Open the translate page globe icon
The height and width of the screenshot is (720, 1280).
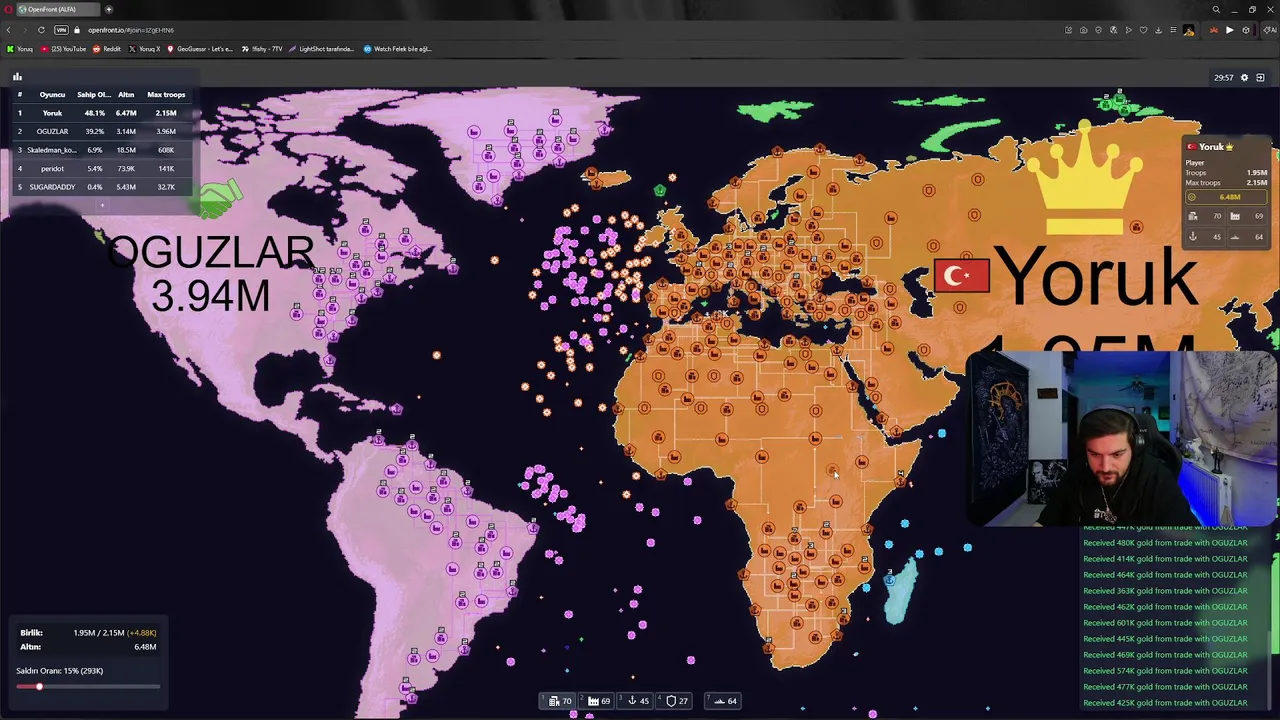point(1113,30)
